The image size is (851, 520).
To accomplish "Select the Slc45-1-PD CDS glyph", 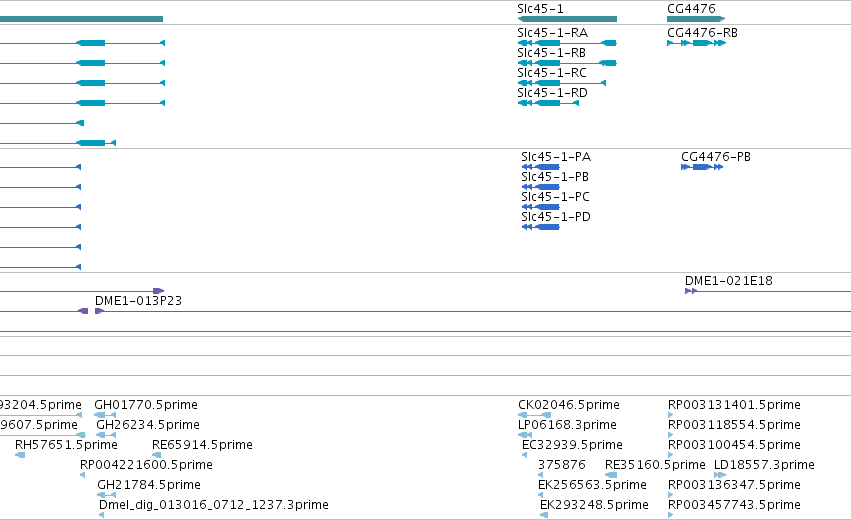I will click(541, 227).
